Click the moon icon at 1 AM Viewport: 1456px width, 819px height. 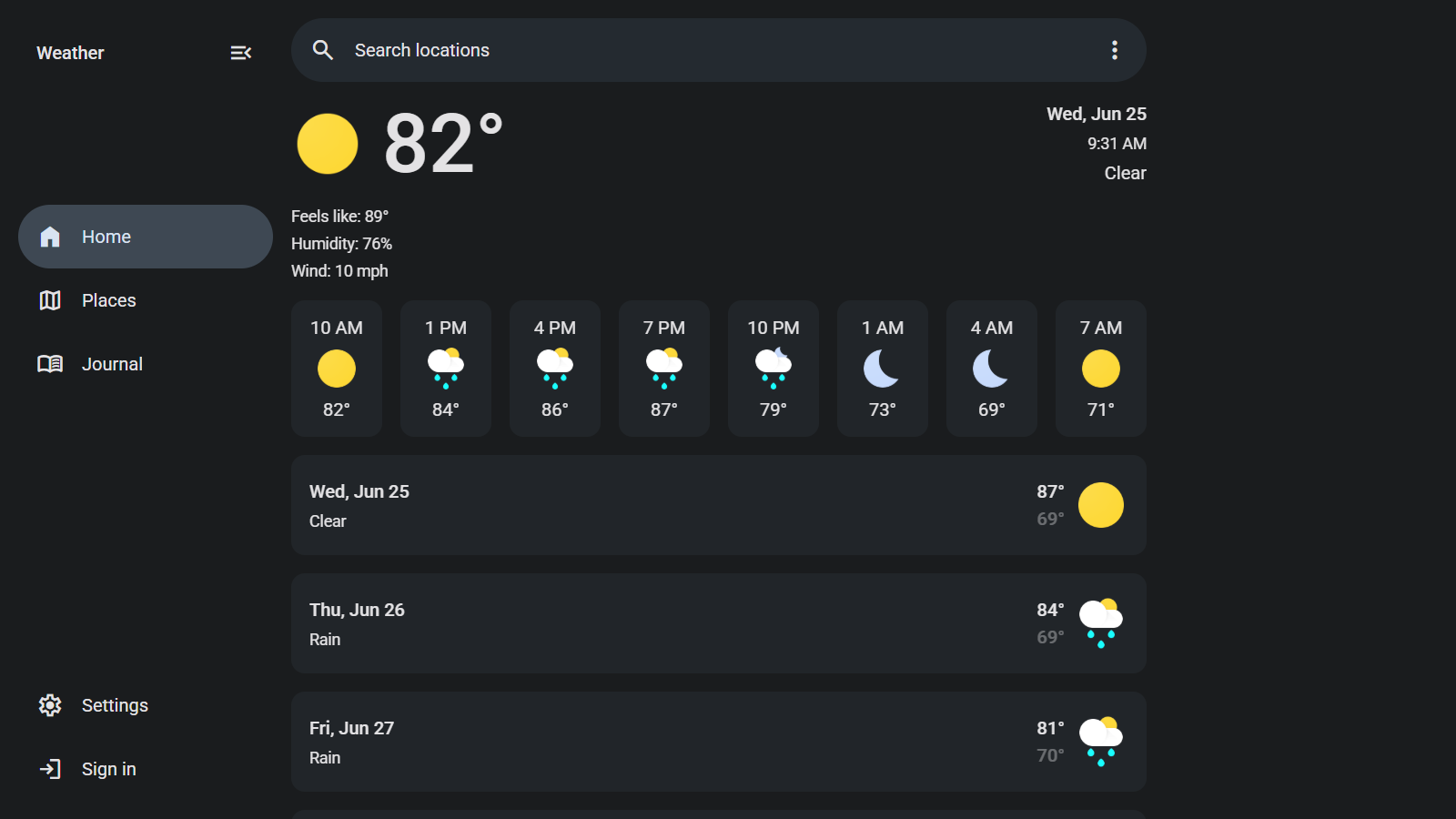(x=882, y=369)
